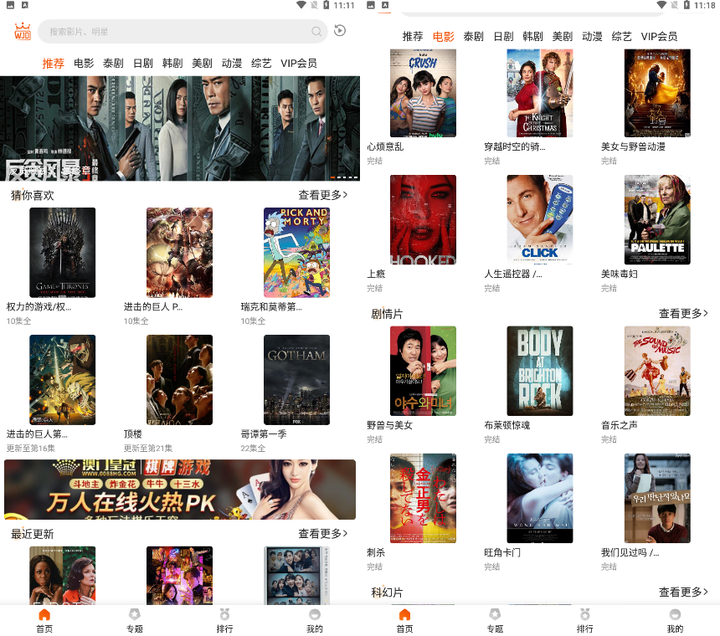Click the title 进击的巨人第...
720x636 pixels.
[x=37, y=434]
